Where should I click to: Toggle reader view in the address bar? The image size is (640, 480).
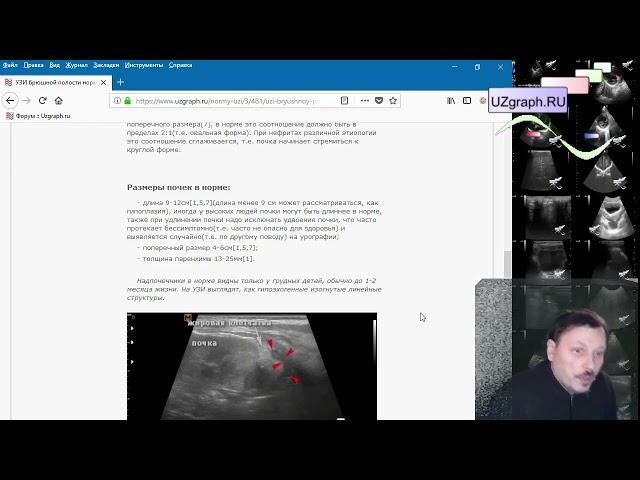(x=344, y=100)
